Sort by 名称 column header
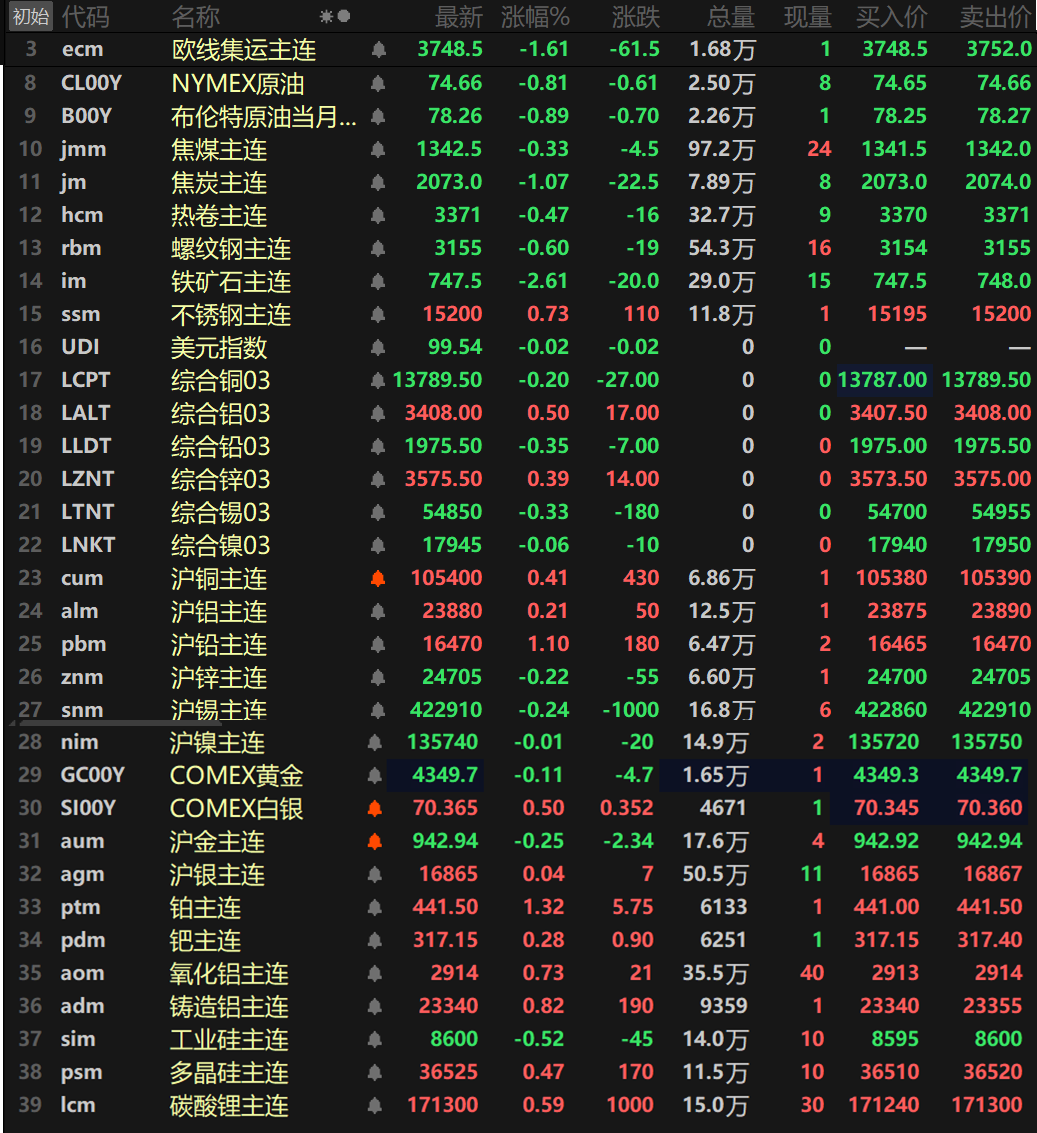The image size is (1037, 1133). tap(196, 16)
